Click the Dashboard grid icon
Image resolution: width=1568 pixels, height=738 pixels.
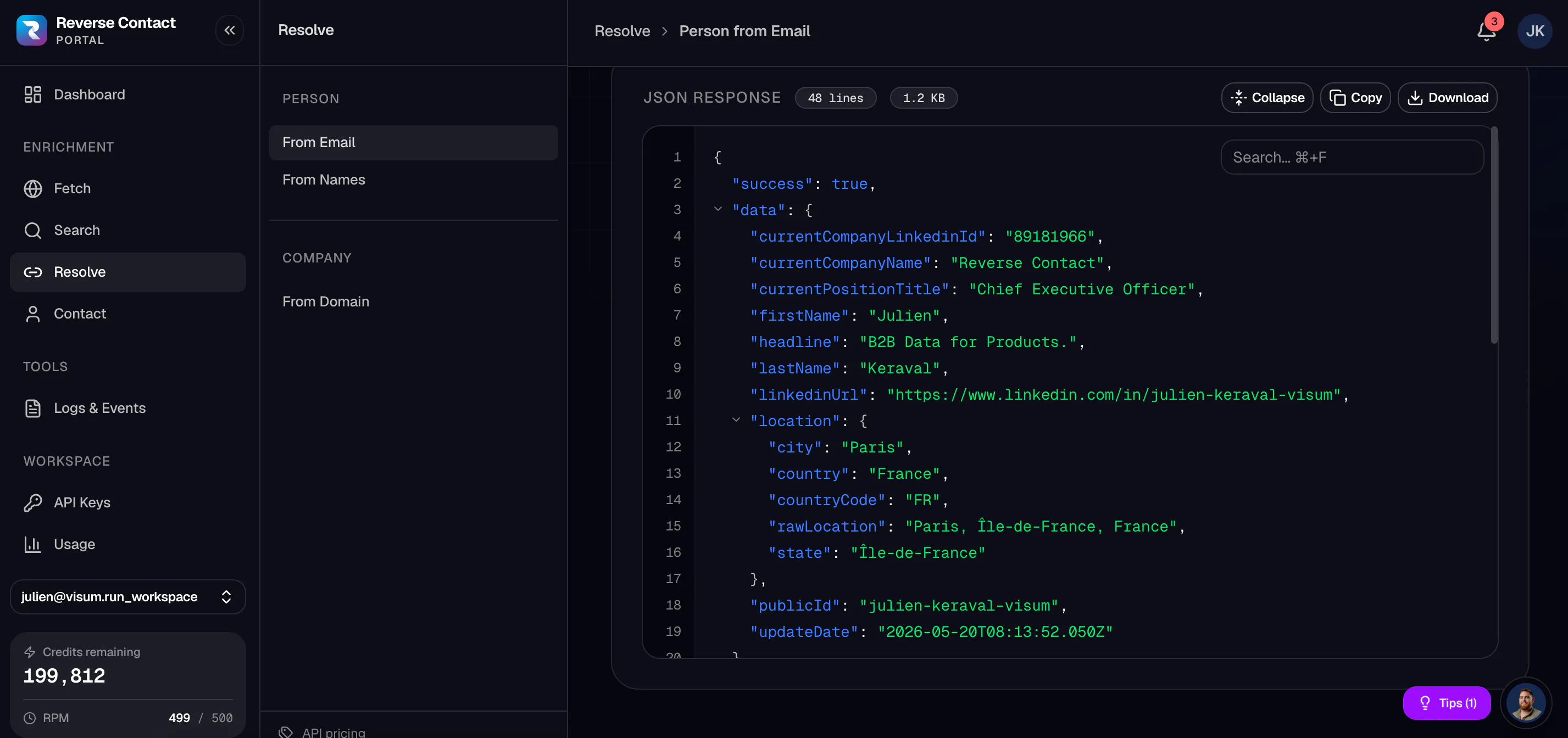tap(33, 94)
